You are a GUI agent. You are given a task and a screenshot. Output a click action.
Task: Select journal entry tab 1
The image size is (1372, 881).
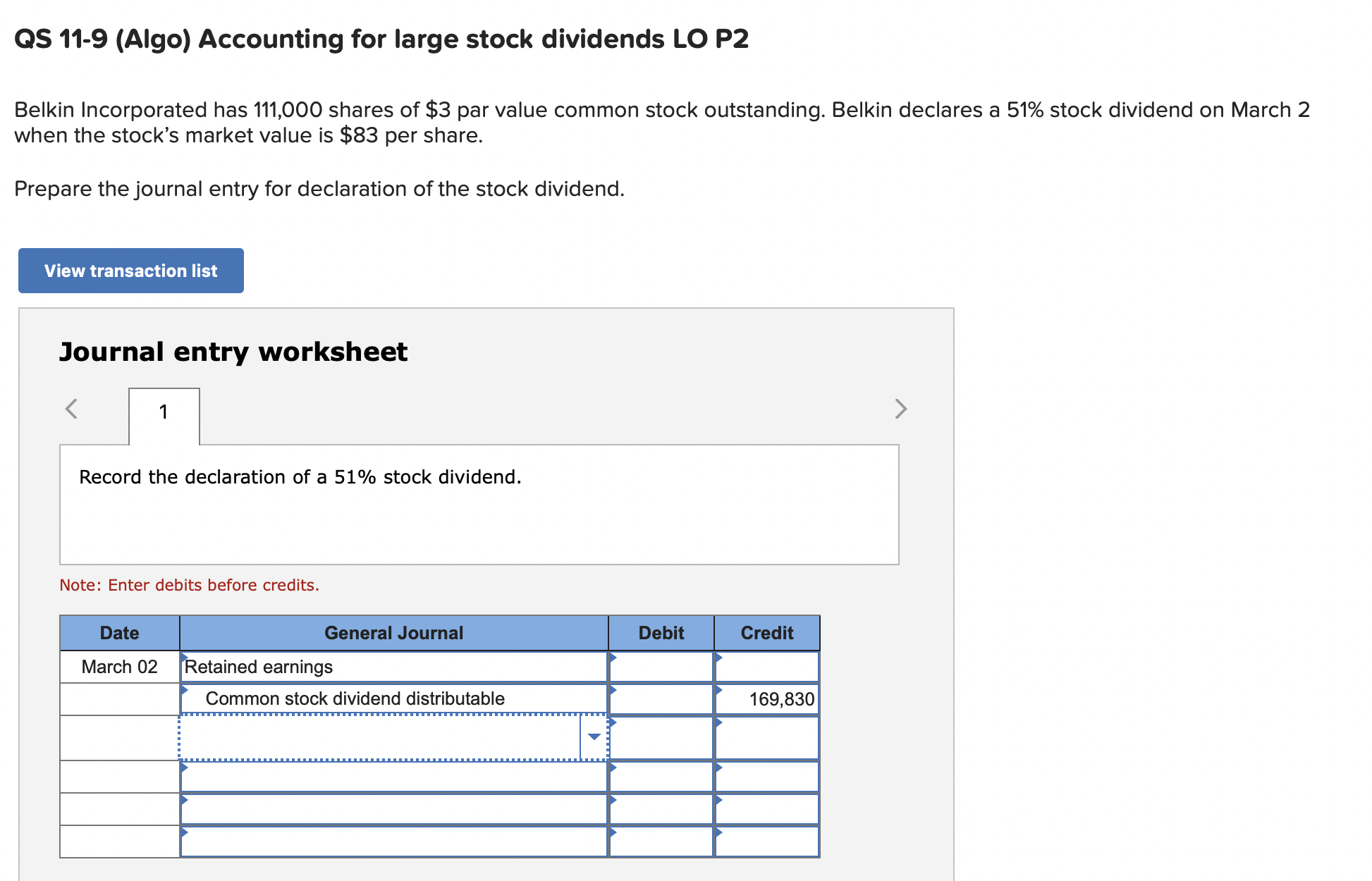point(163,412)
